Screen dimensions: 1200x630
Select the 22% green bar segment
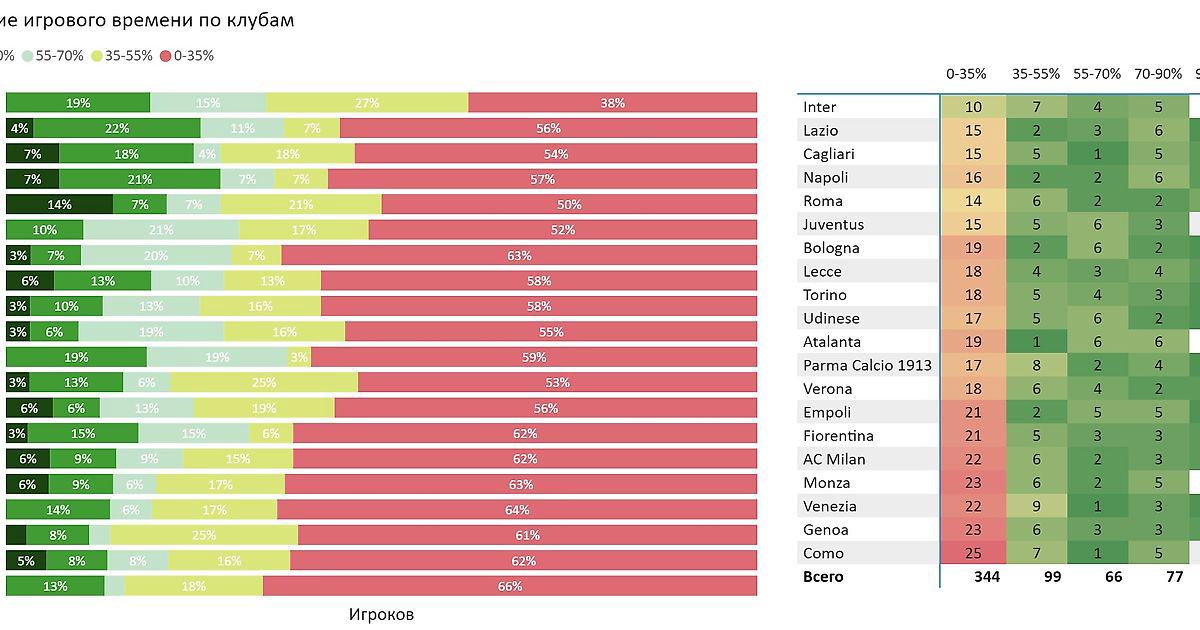[116, 128]
